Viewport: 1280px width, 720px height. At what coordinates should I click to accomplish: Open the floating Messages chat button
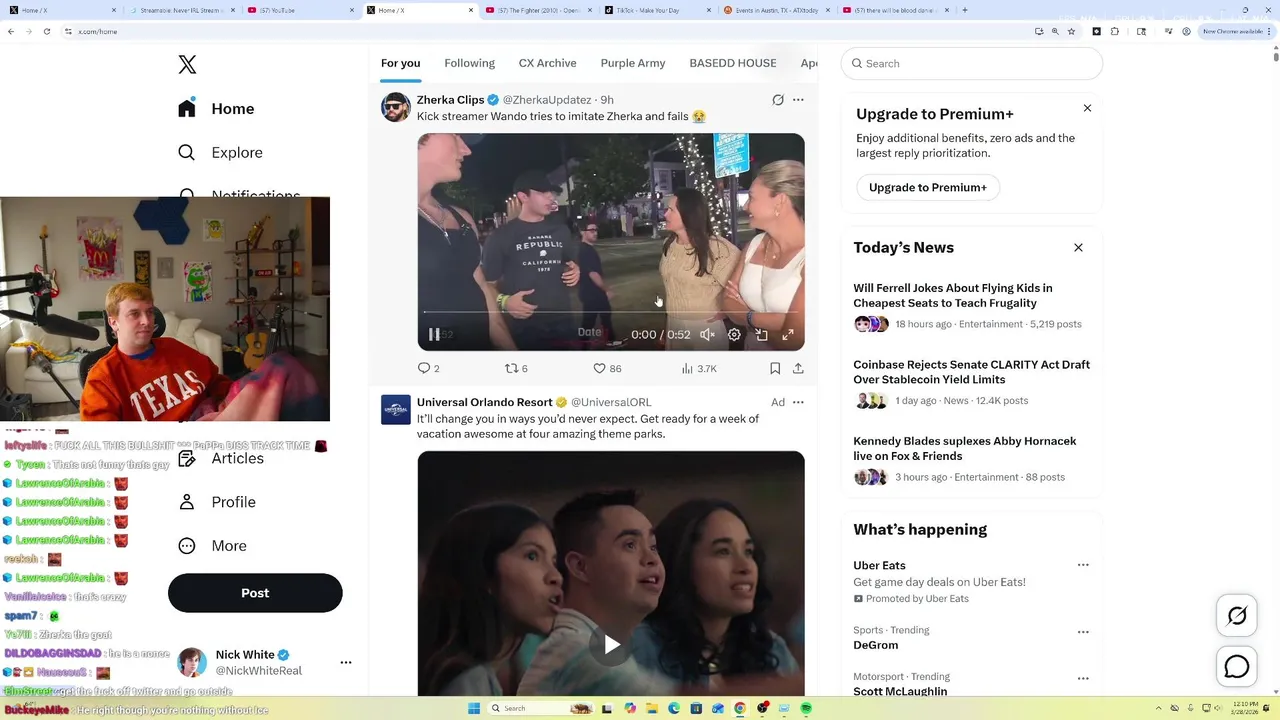click(x=1237, y=666)
